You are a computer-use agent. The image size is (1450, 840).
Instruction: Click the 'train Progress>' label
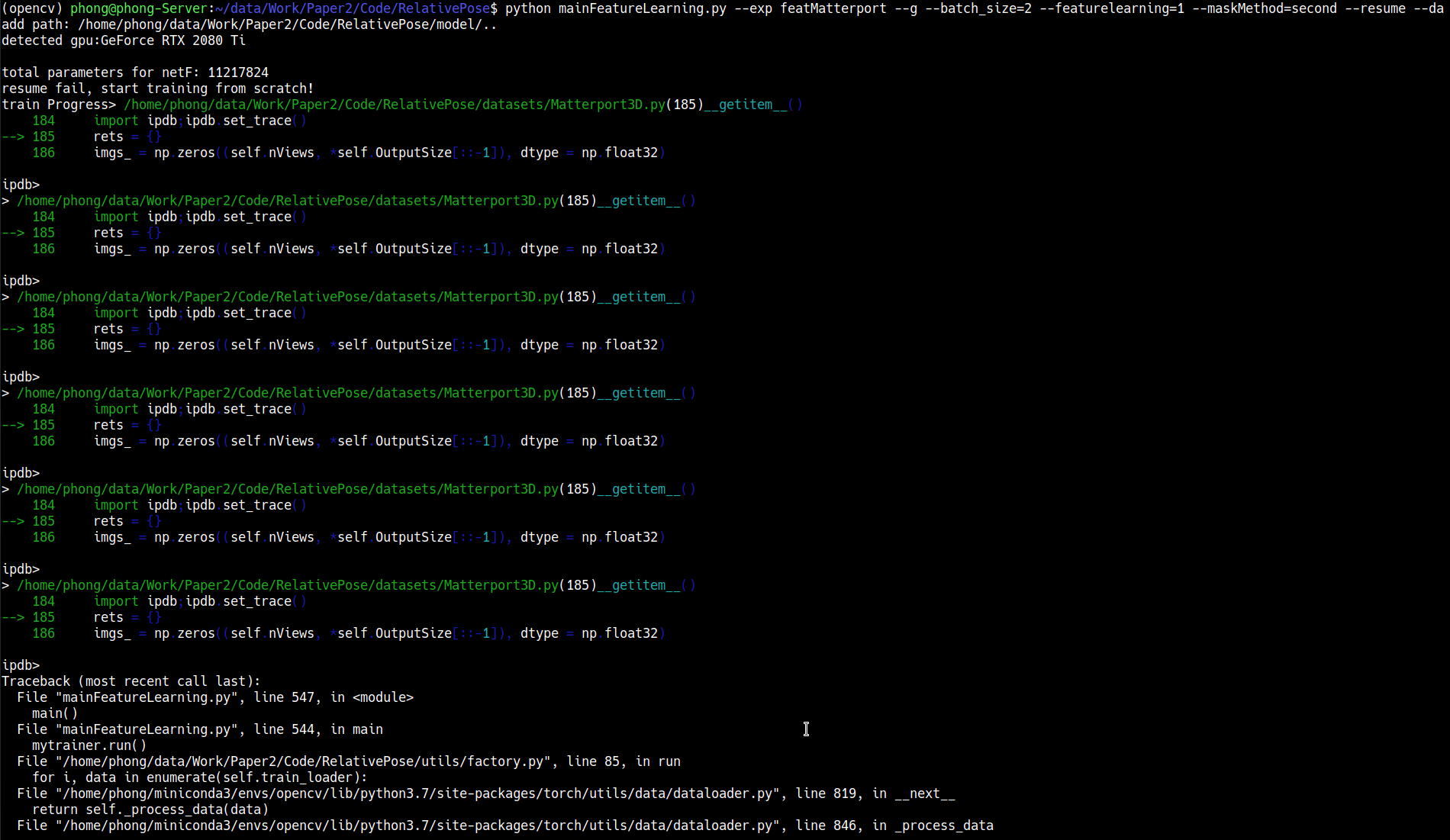[59, 105]
